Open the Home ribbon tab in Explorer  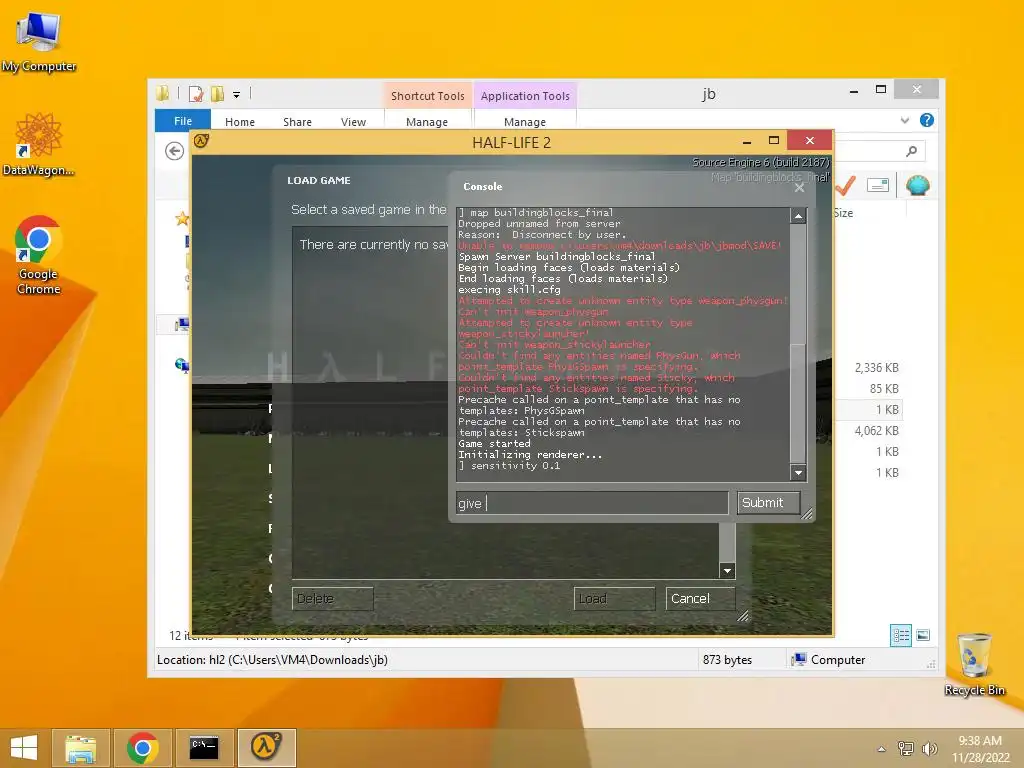[x=240, y=121]
